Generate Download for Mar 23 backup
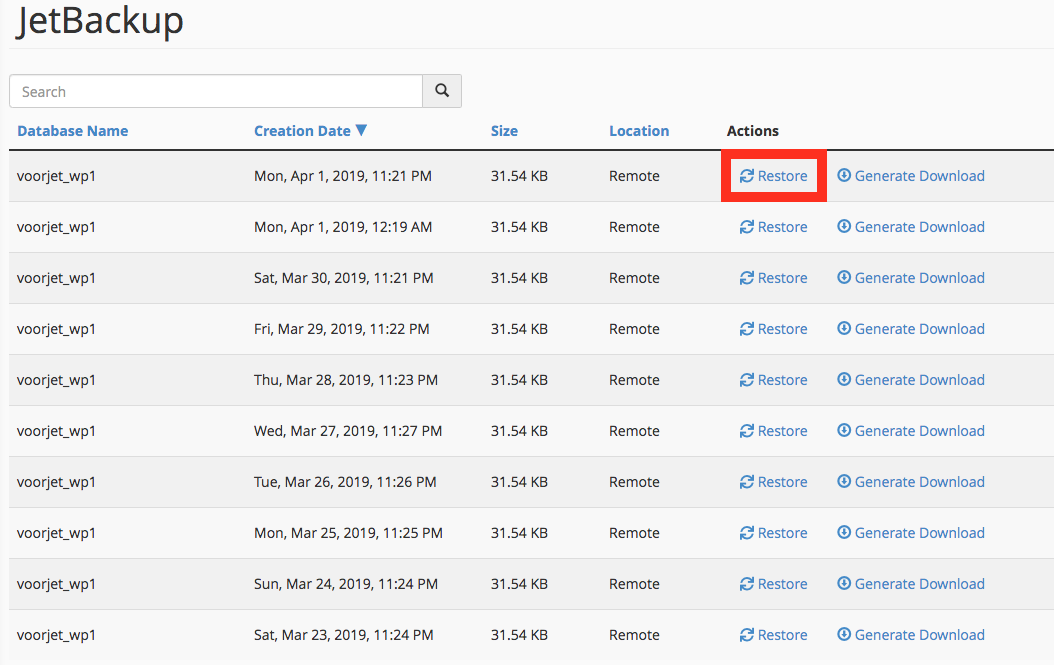This screenshot has height=665, width=1054. pos(911,635)
